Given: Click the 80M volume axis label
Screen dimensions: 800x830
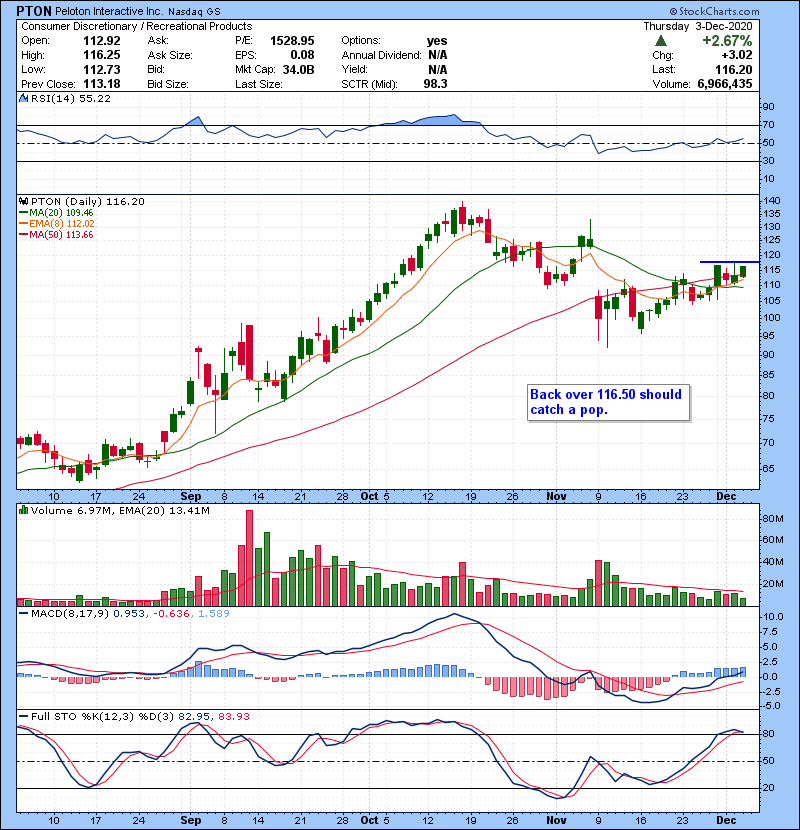Looking at the screenshot, I should [772, 518].
